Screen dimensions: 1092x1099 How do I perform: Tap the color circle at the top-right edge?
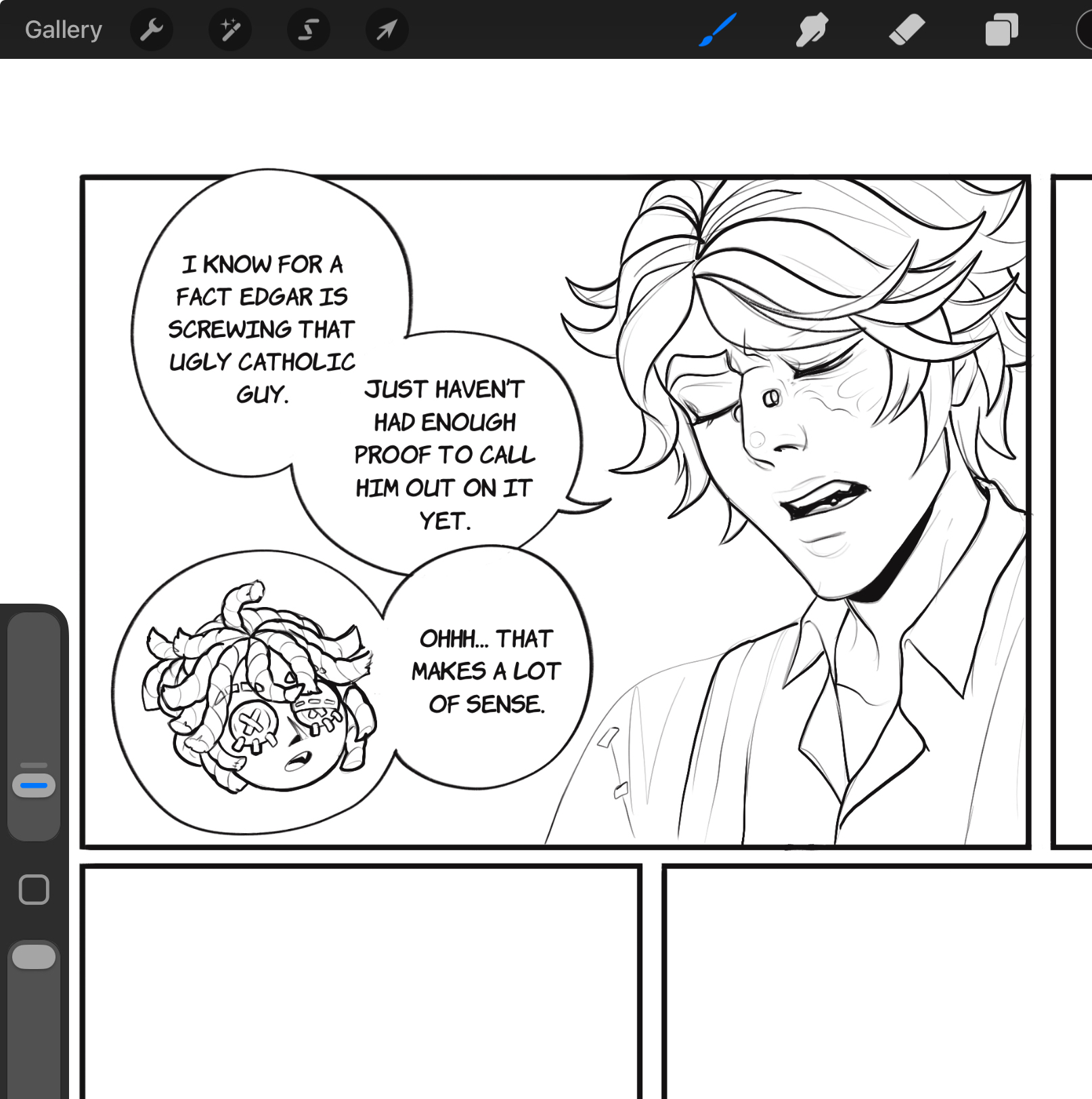[x=1085, y=30]
